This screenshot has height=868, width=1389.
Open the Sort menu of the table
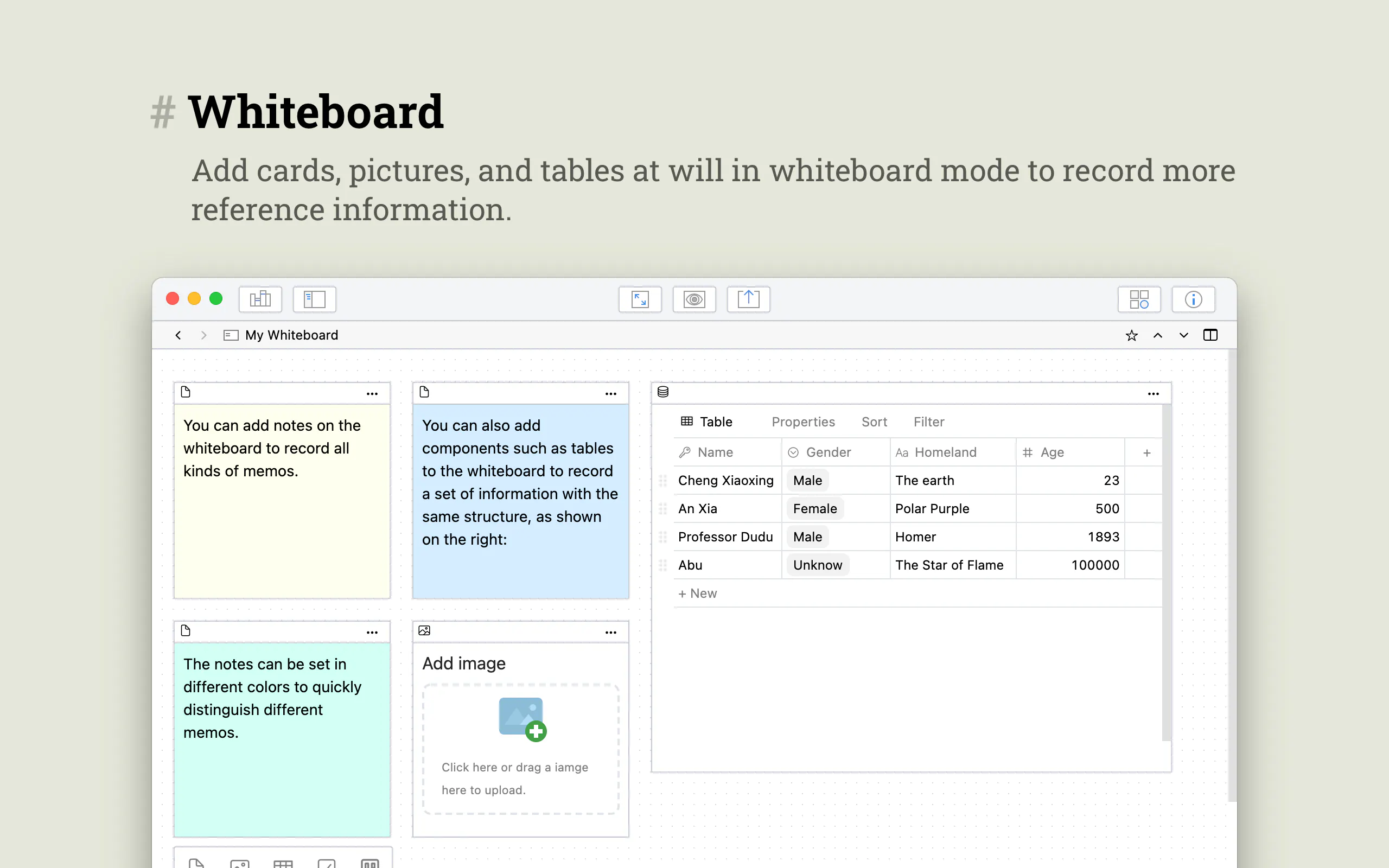tap(874, 422)
